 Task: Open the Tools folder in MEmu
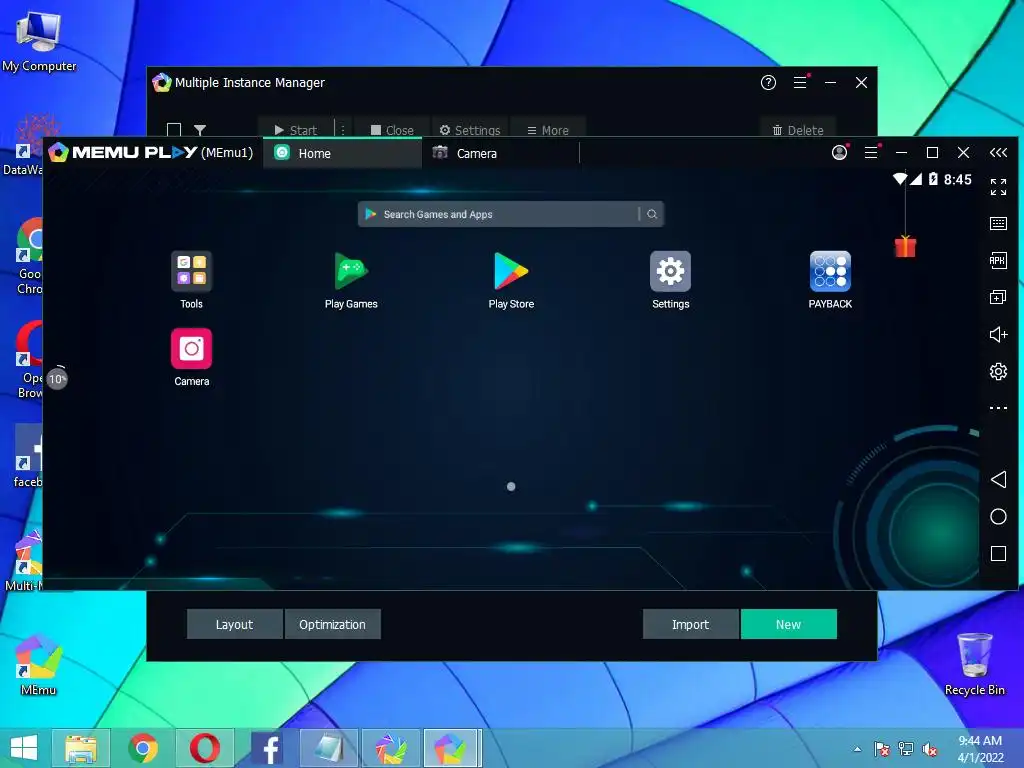pos(191,271)
